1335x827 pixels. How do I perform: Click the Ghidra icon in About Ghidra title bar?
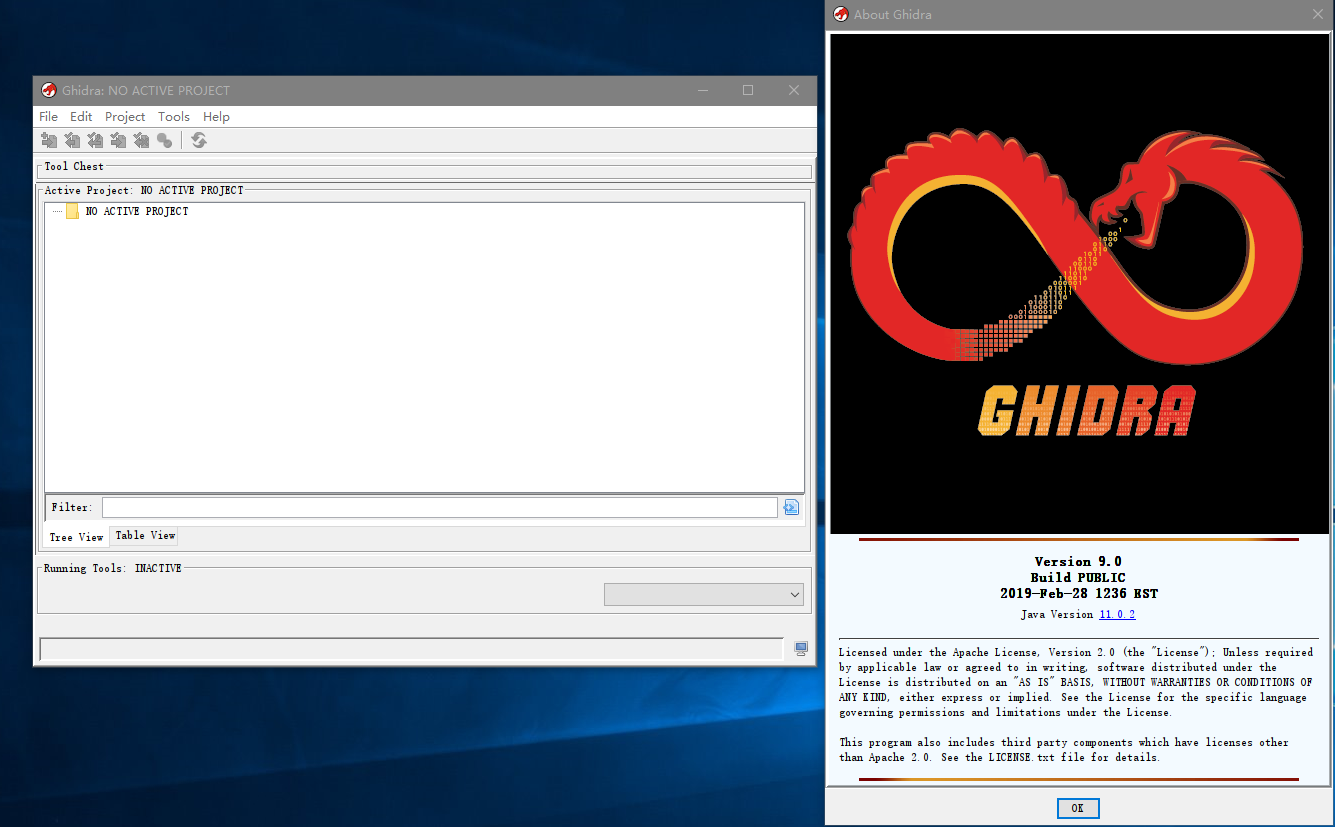click(840, 14)
